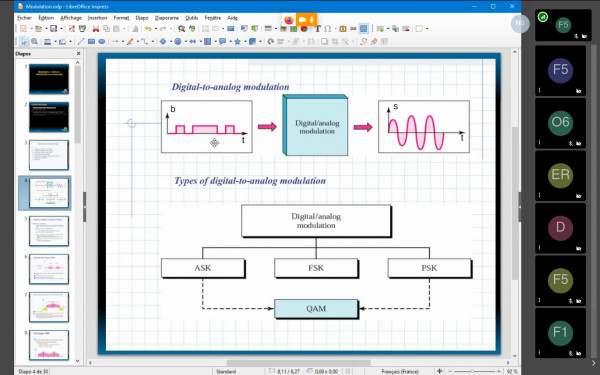
Task: Close the Diapos slide panel
Action: 78,54
